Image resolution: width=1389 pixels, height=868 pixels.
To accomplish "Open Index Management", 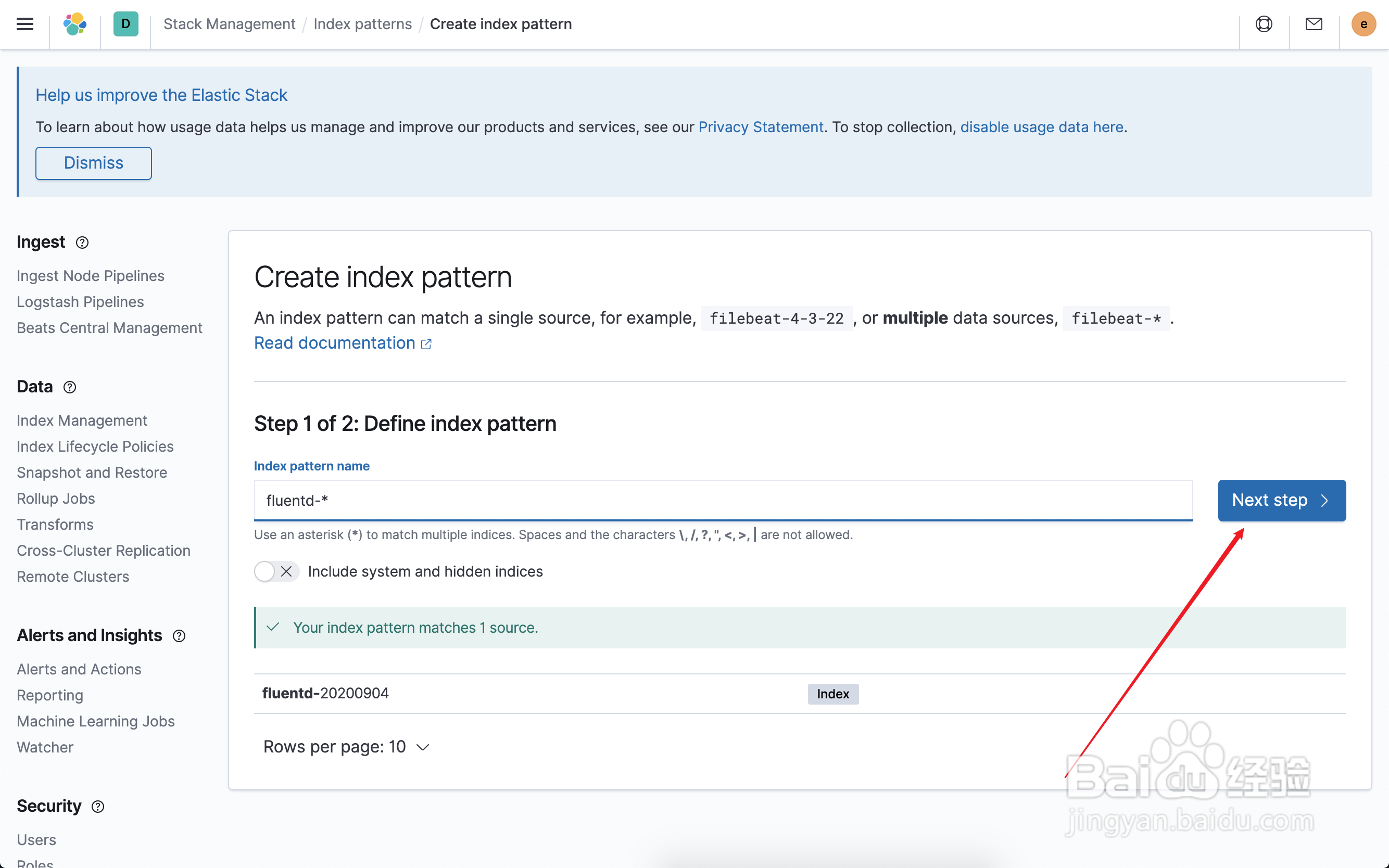I will pyautogui.click(x=82, y=421).
